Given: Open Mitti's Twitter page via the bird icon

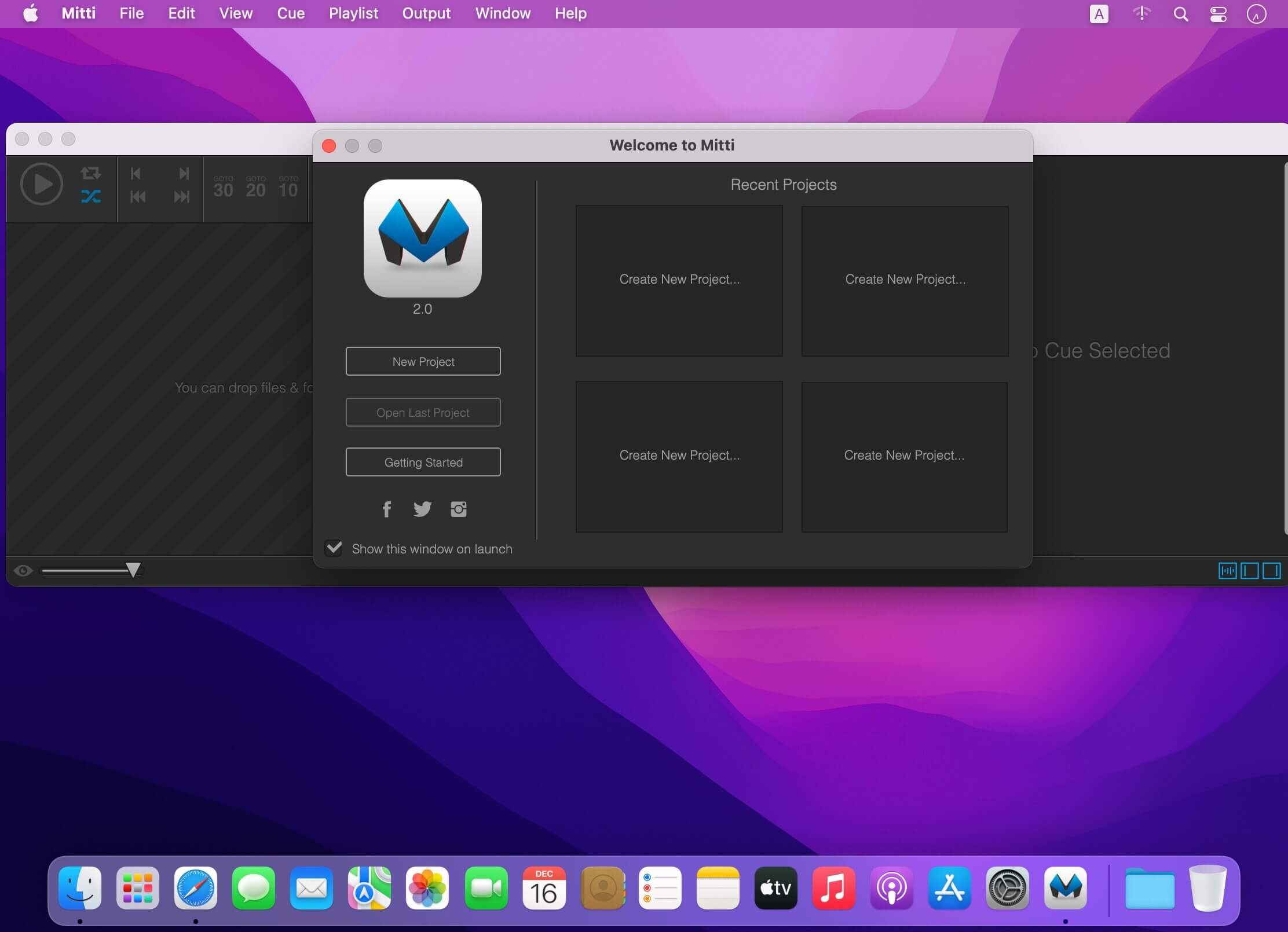Looking at the screenshot, I should tap(423, 509).
